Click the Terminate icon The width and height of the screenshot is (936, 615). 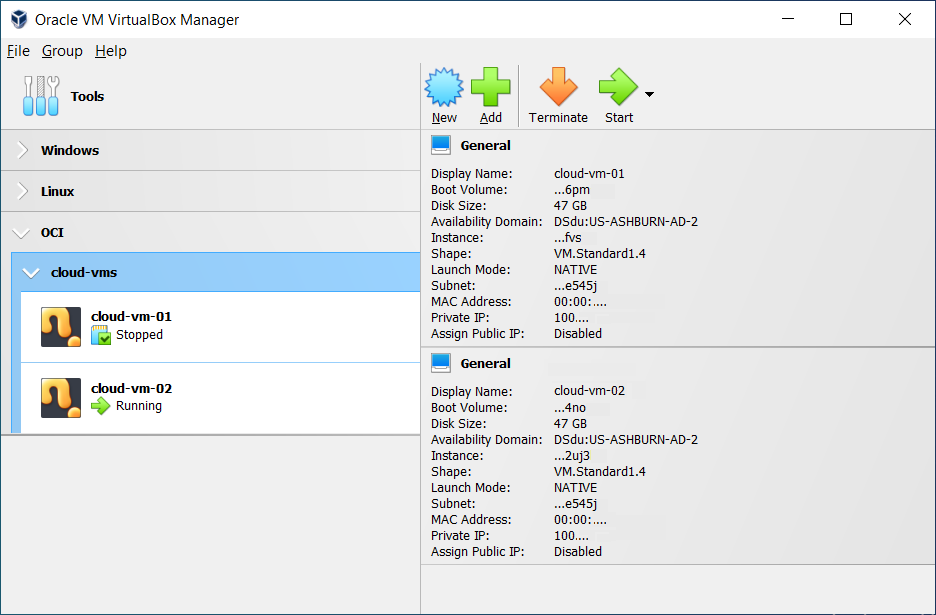pyautogui.click(x=558, y=88)
